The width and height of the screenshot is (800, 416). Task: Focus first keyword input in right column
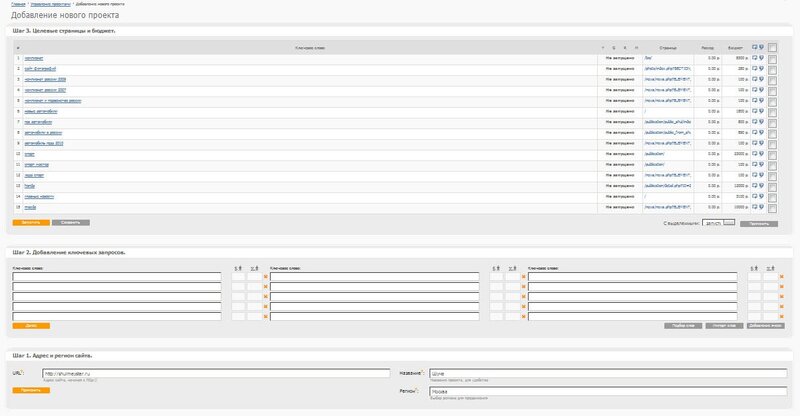pyautogui.click(x=633, y=277)
